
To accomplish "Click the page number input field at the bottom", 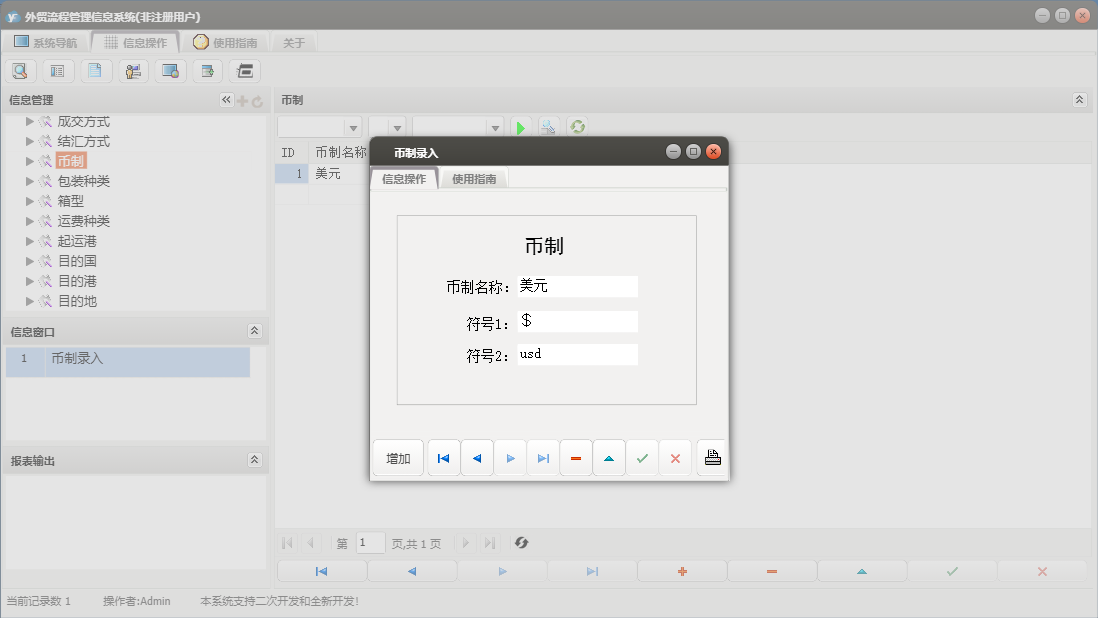I will tap(370, 543).
